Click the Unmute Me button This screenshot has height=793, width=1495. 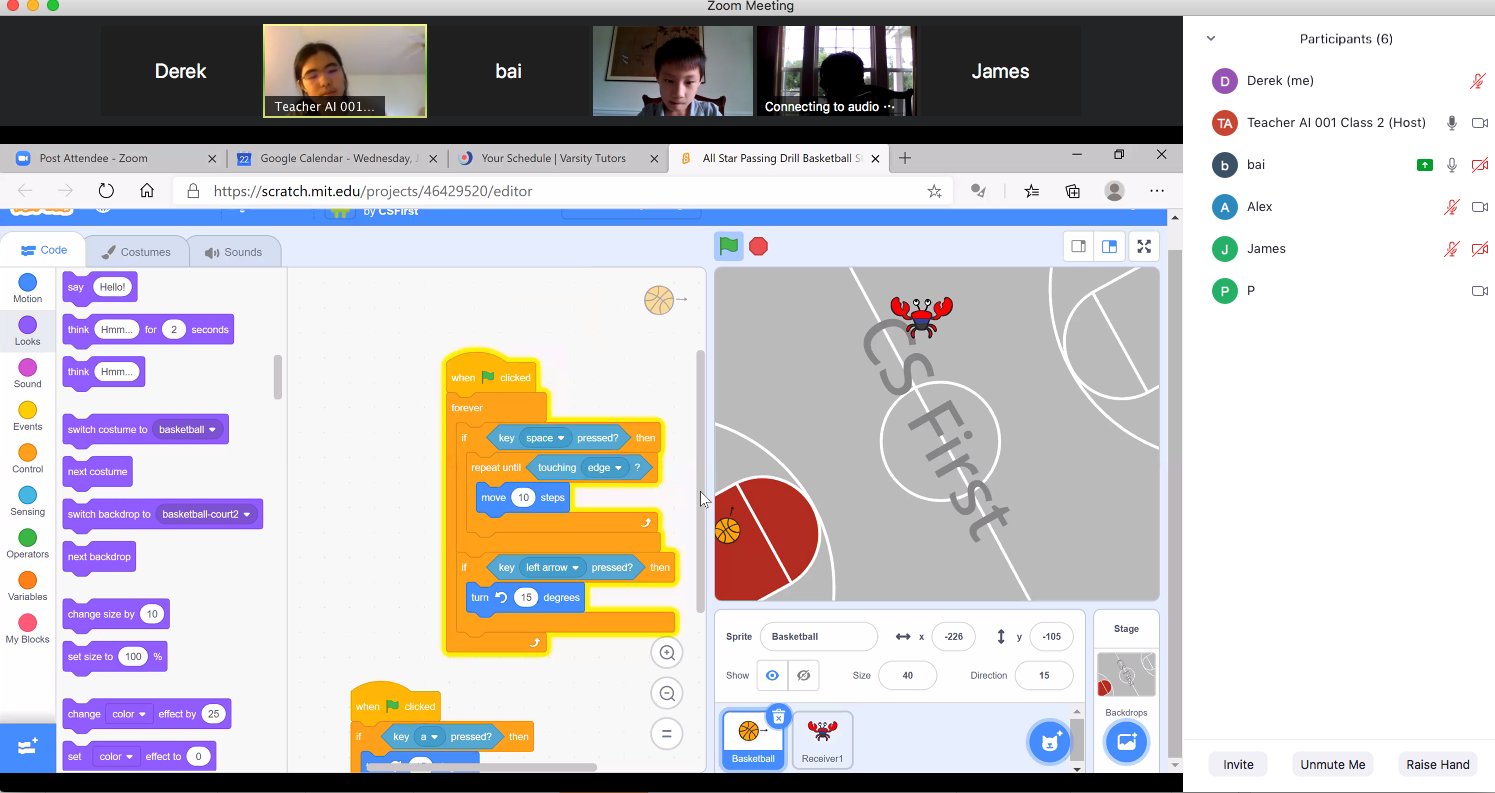pos(1332,764)
